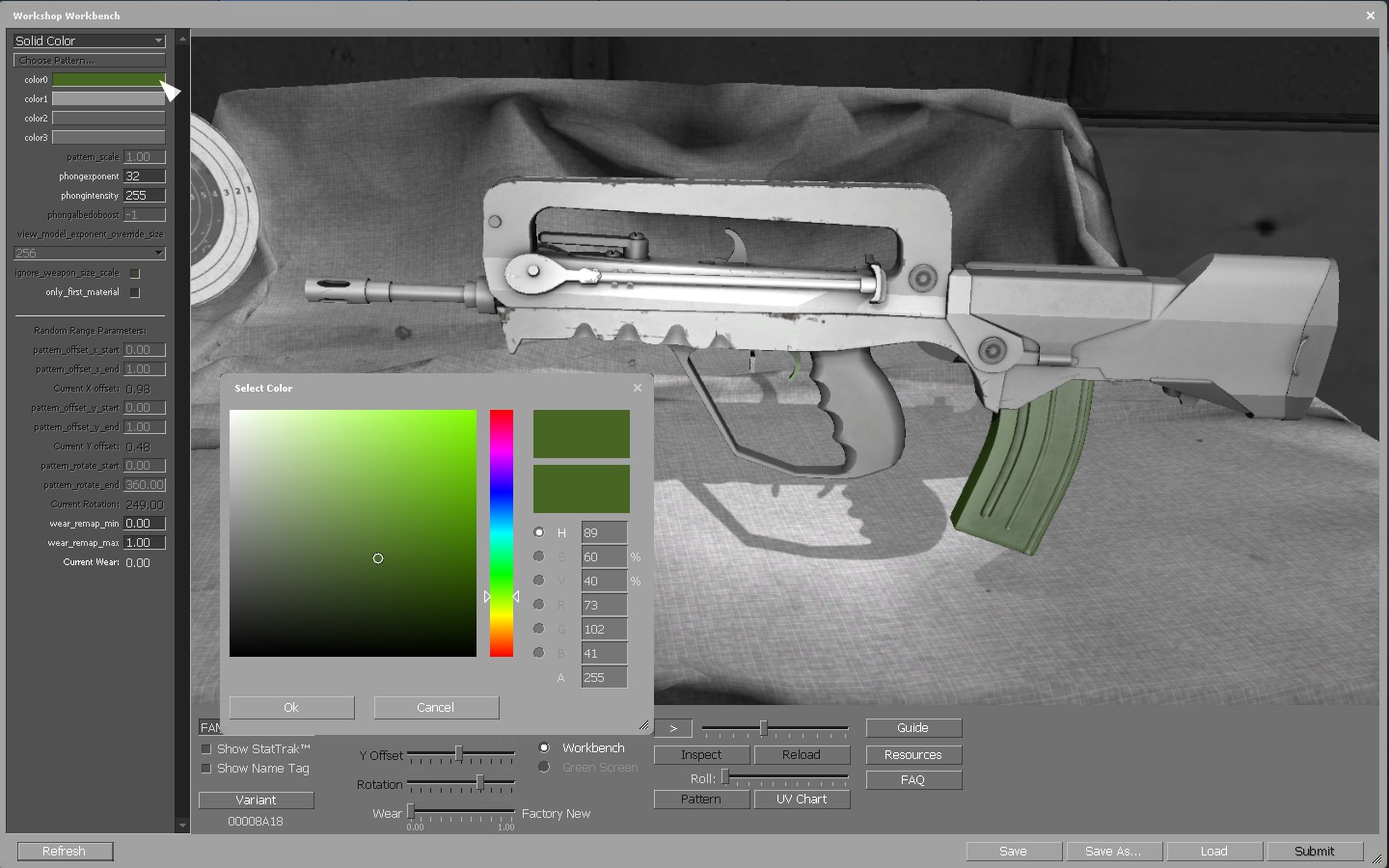
Task: Close the Select Color dialog
Action: 637,388
